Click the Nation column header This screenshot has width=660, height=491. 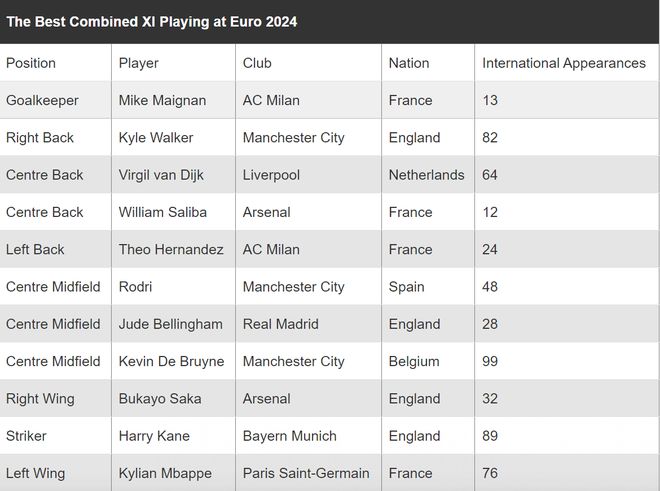click(x=409, y=63)
